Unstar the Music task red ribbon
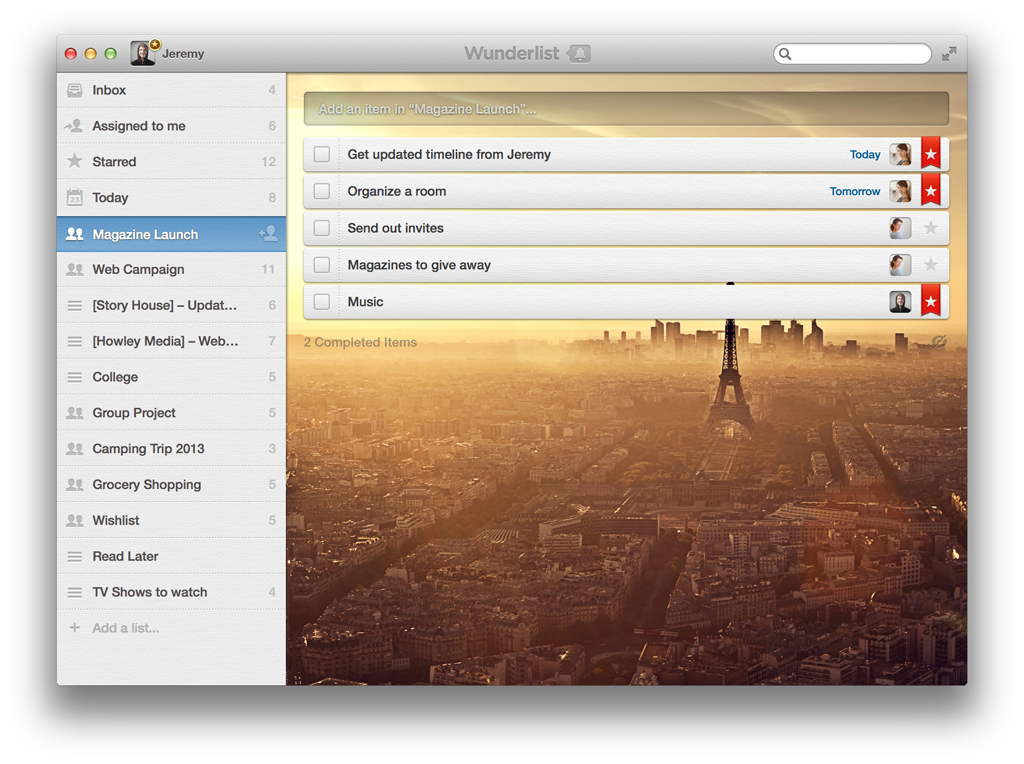 pos(930,301)
